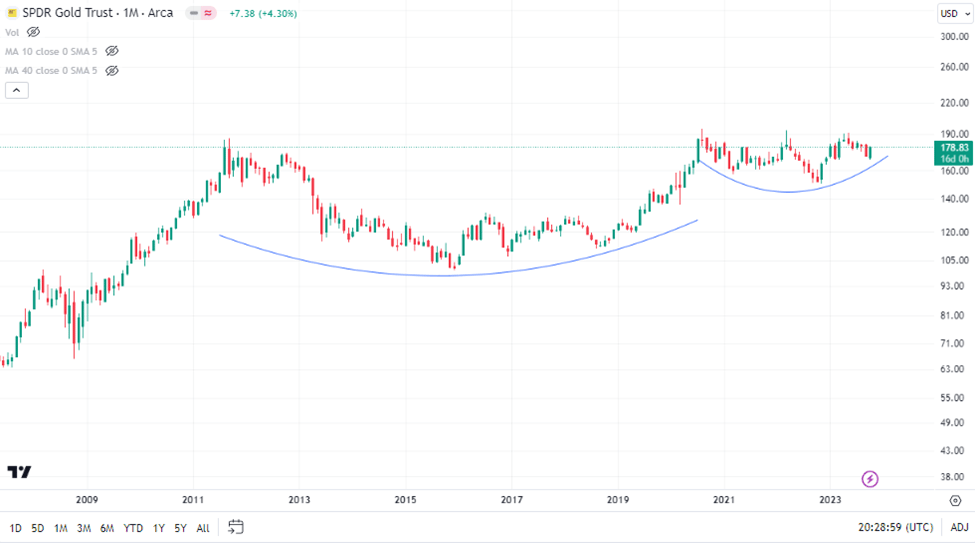Click the MA 40 close 0 SMA 5 label
The image size is (975, 543).
point(51,71)
